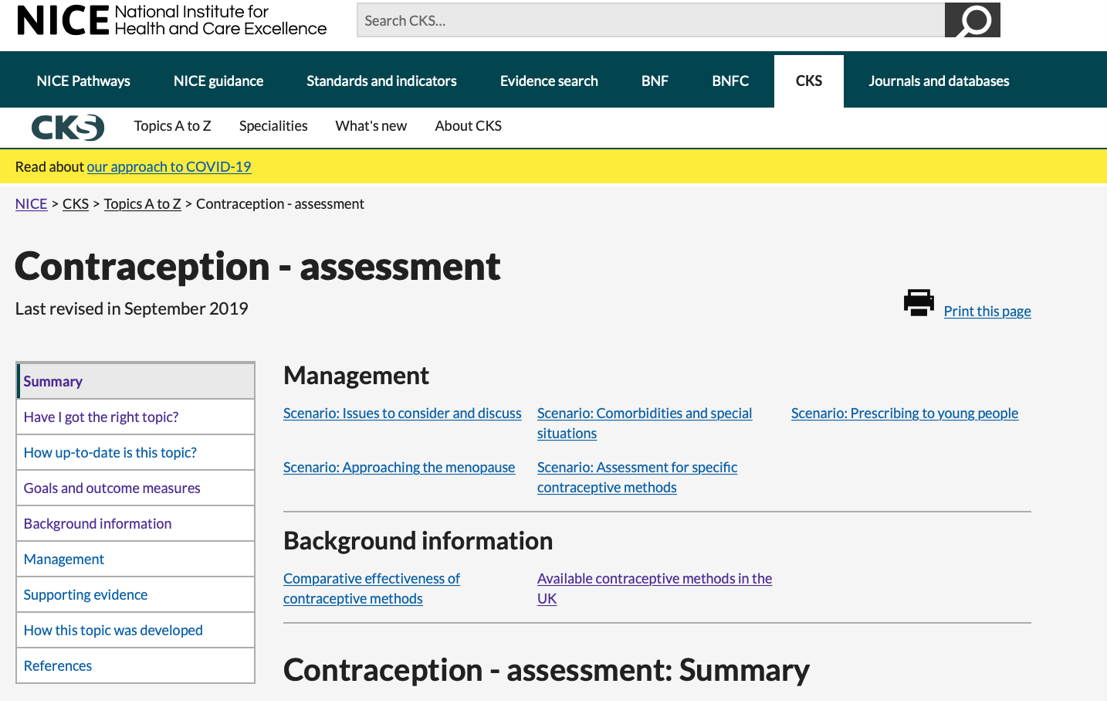Open 'Have I got the right topic?' section
Image resolution: width=1107 pixels, height=701 pixels.
point(101,417)
